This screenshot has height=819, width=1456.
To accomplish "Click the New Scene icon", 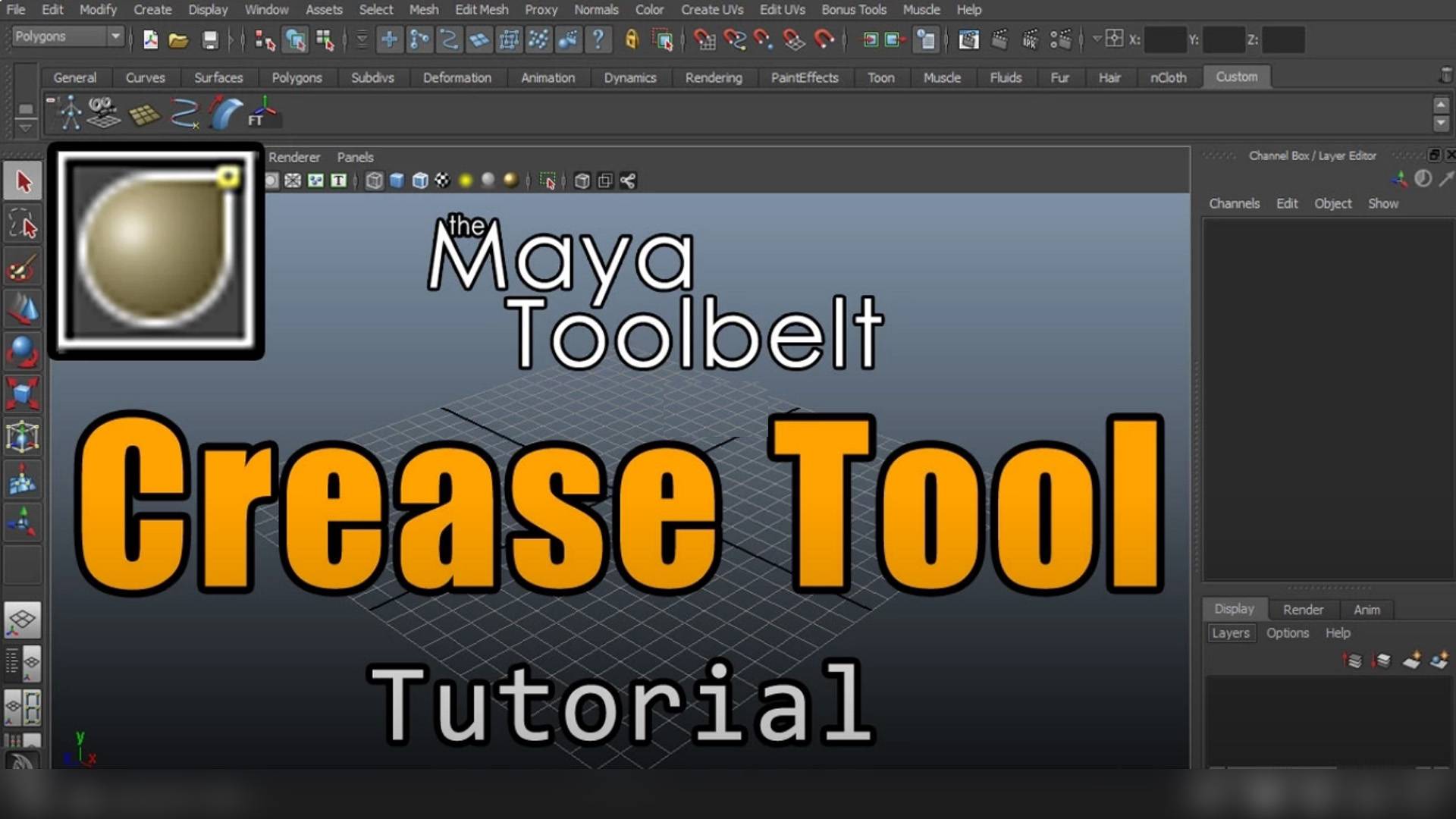I will click(x=150, y=39).
